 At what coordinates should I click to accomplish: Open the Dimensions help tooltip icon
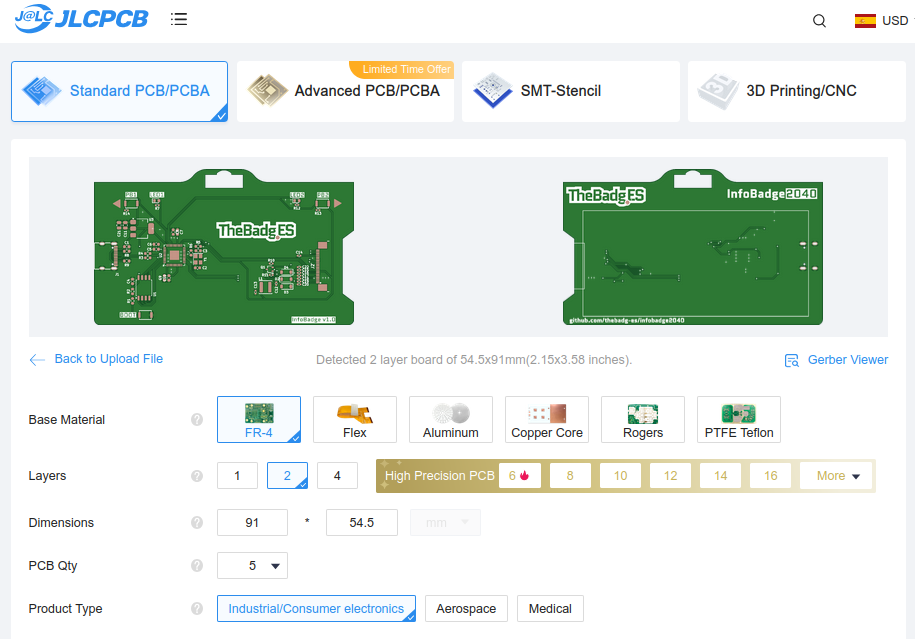(197, 523)
